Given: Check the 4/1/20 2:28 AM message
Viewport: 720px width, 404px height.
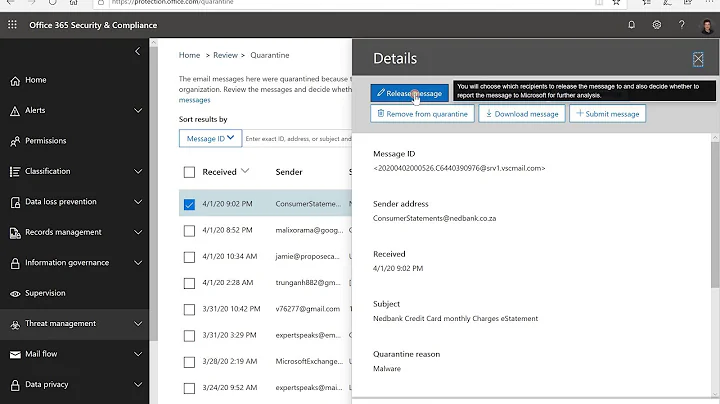Looking at the screenshot, I should (x=189, y=283).
